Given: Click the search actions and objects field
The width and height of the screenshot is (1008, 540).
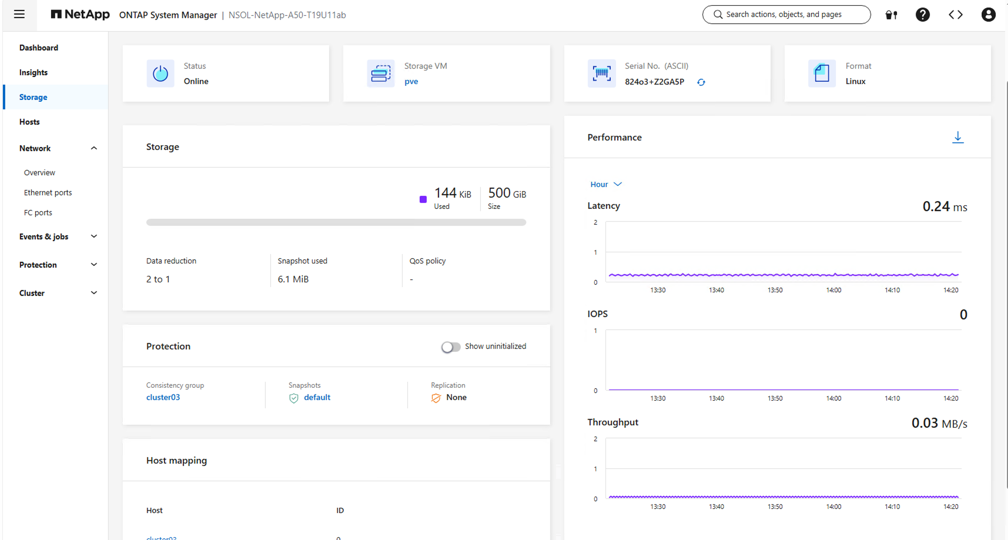Looking at the screenshot, I should (786, 15).
